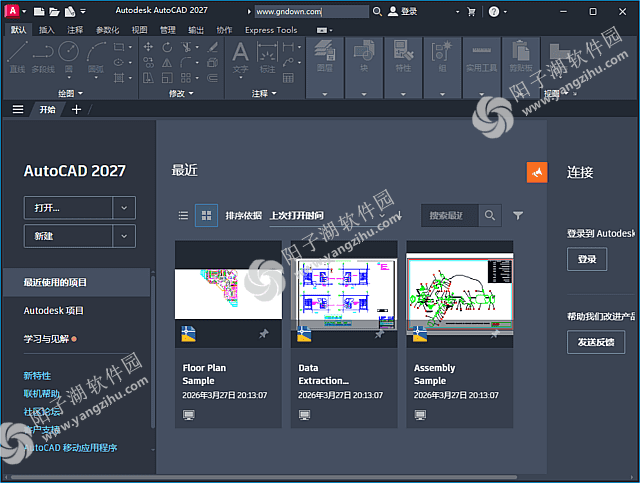Switch to the View (视图) ribbon tab
This screenshot has width=640, height=483.
[139, 30]
